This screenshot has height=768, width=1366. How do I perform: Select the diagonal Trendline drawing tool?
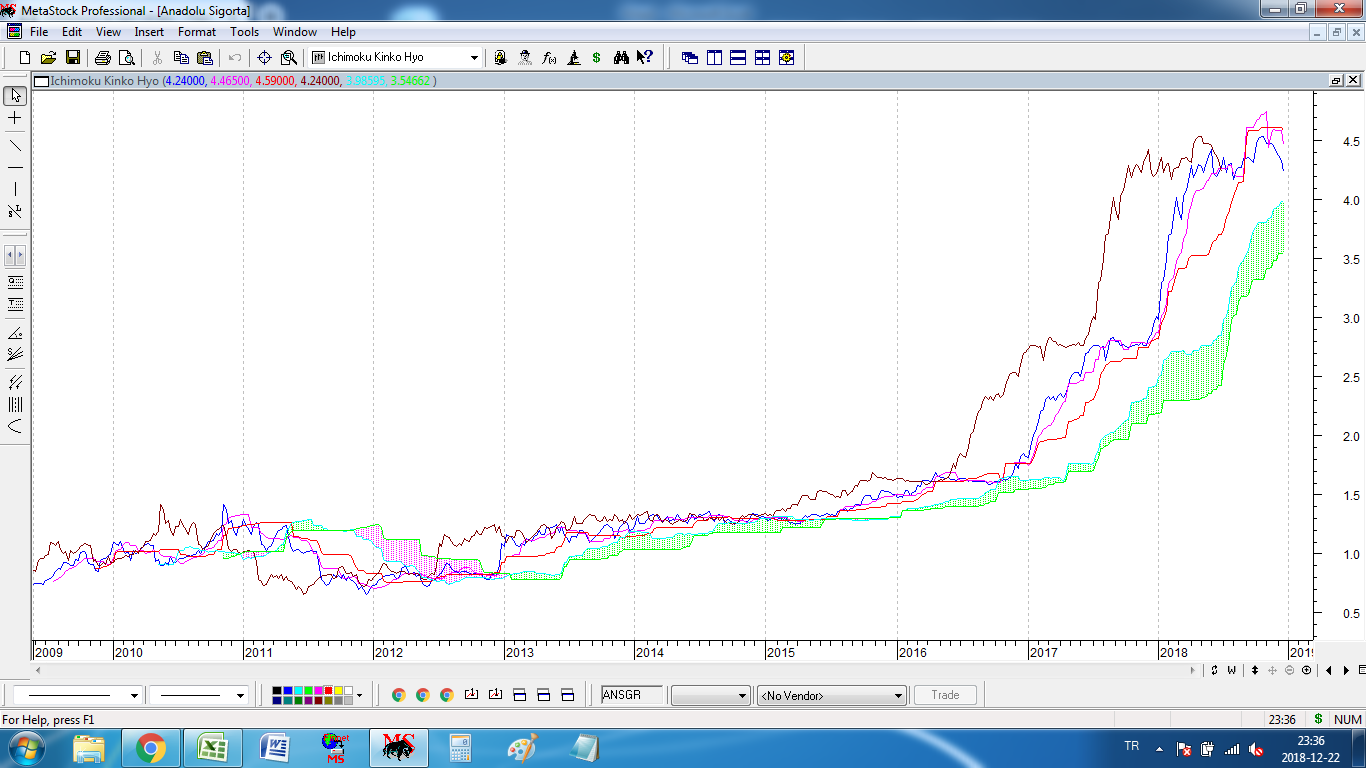coord(15,144)
